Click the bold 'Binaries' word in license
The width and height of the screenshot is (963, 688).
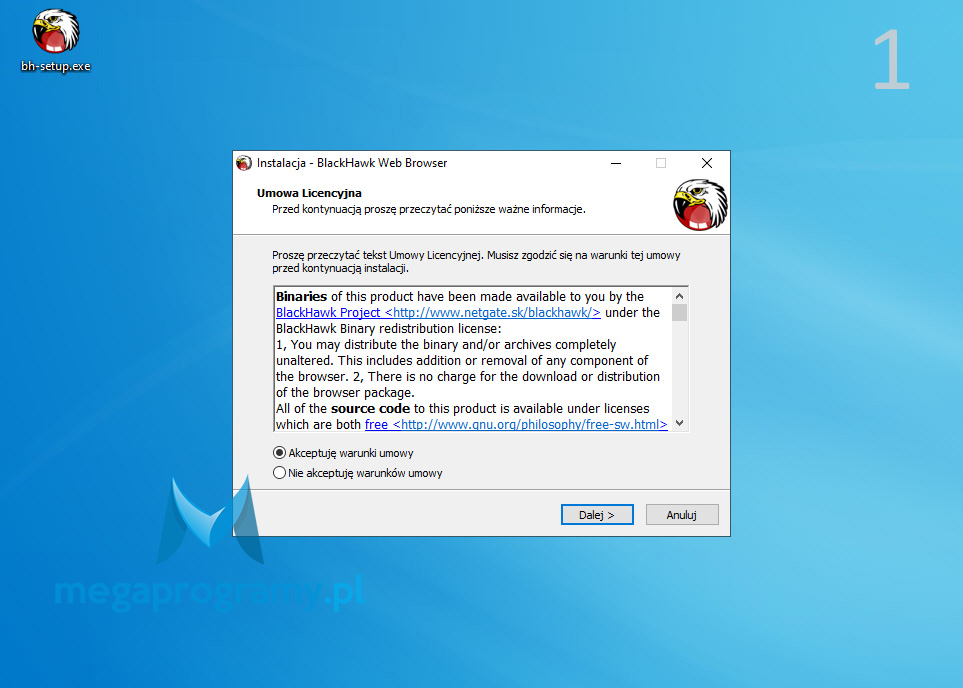pos(302,297)
